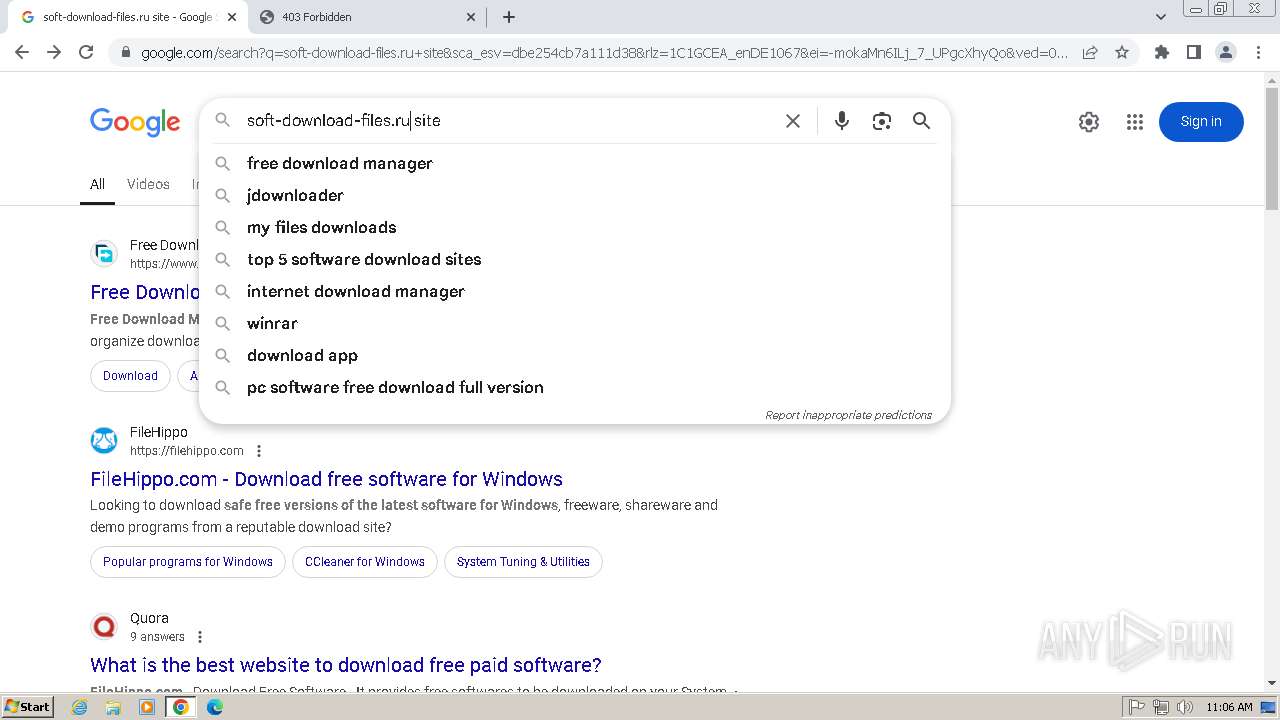Open Windows Media Player from the taskbar
Image resolution: width=1280 pixels, height=720 pixels.
click(x=147, y=707)
